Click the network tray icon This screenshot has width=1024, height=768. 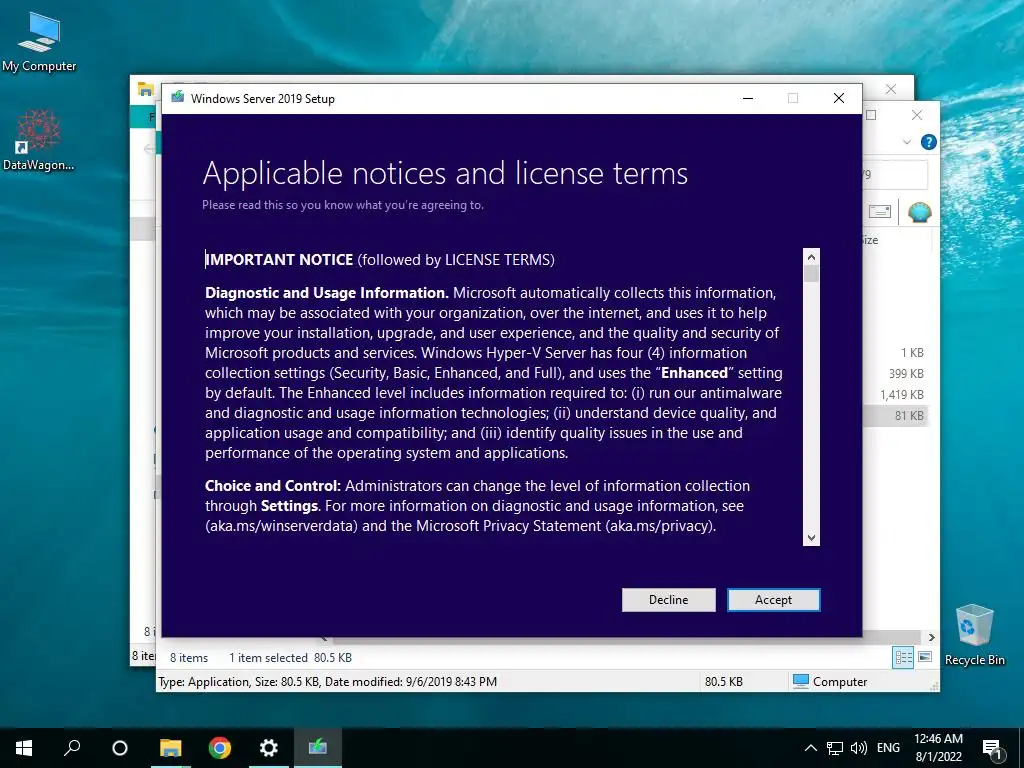point(835,748)
